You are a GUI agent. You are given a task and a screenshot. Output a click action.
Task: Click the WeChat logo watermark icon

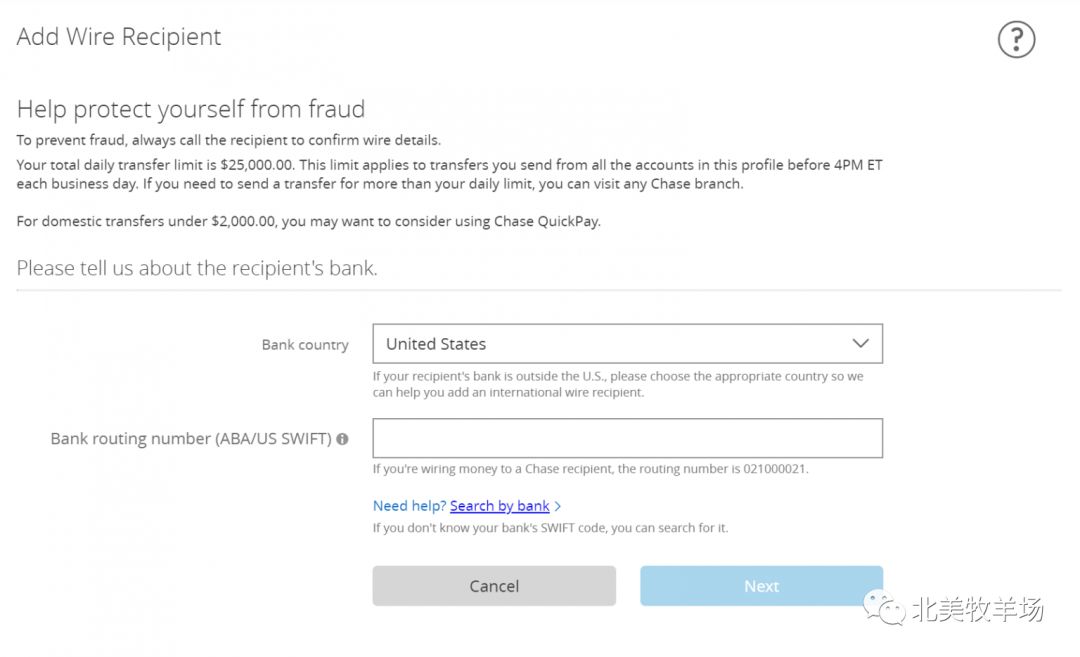tap(885, 609)
